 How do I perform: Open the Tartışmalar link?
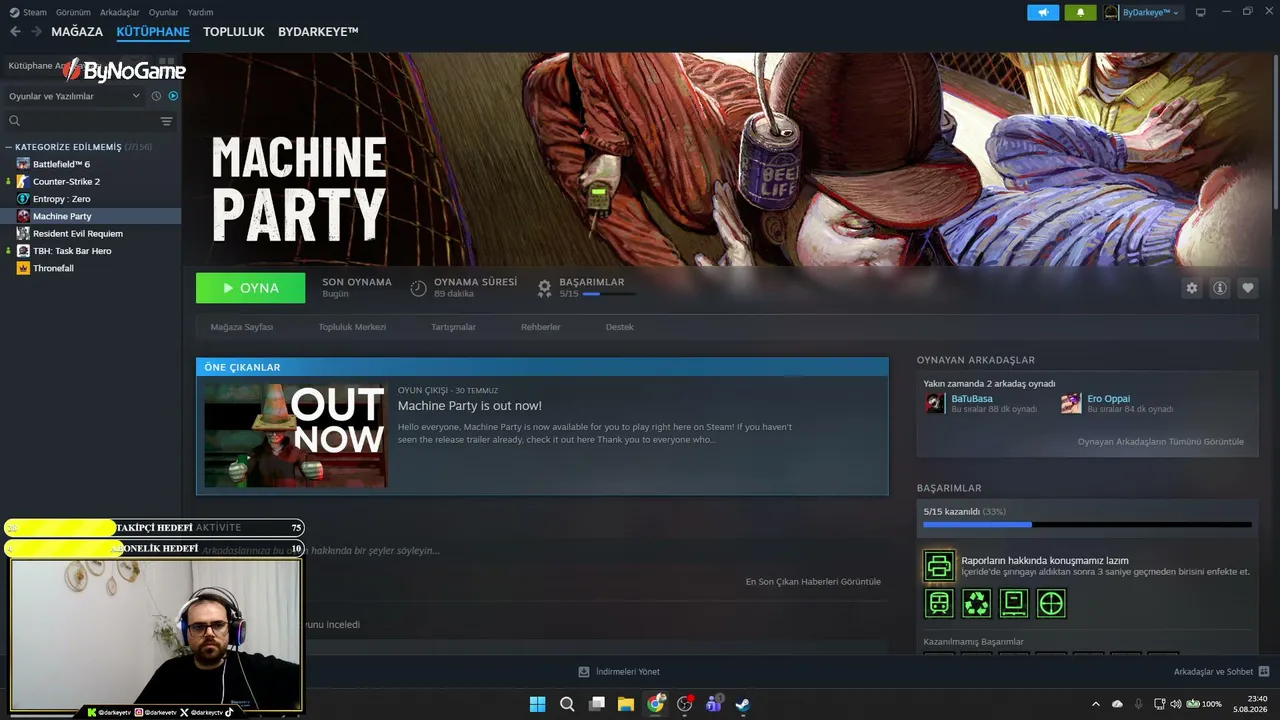pyautogui.click(x=453, y=327)
